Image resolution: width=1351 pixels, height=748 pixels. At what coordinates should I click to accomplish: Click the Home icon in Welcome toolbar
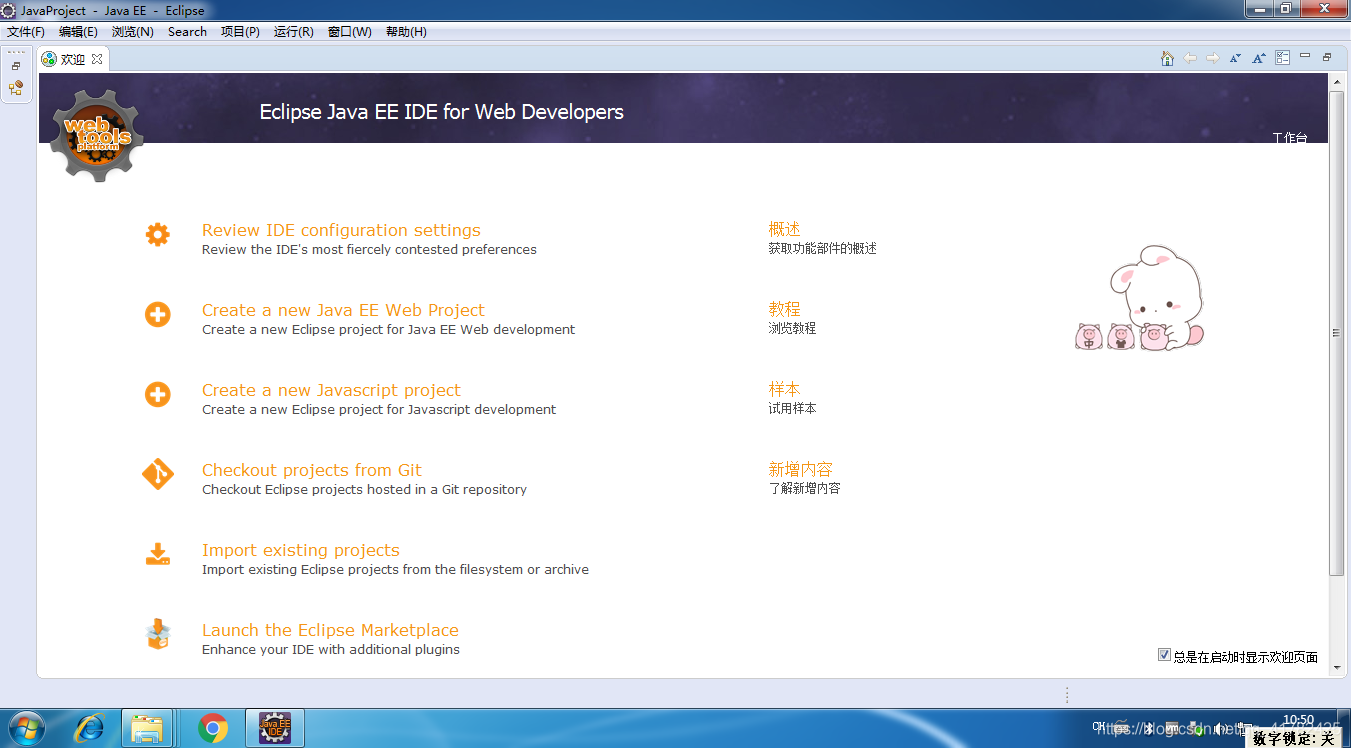(1167, 58)
